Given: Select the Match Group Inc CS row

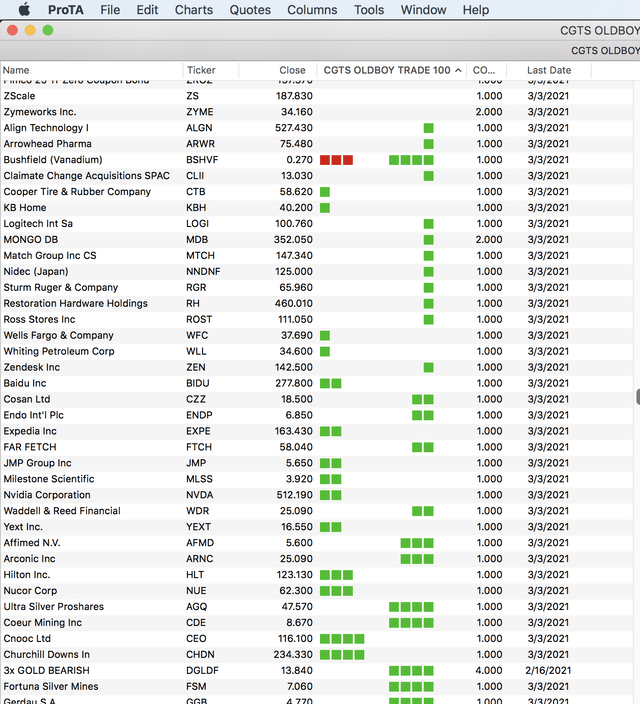Looking at the screenshot, I should click(317, 255).
